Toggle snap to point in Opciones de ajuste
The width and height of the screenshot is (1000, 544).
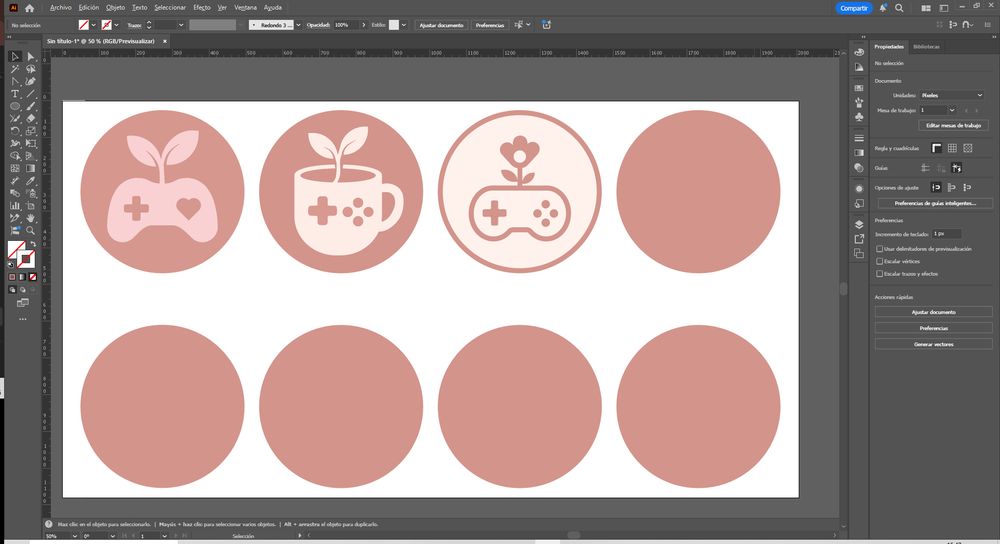pos(936,187)
